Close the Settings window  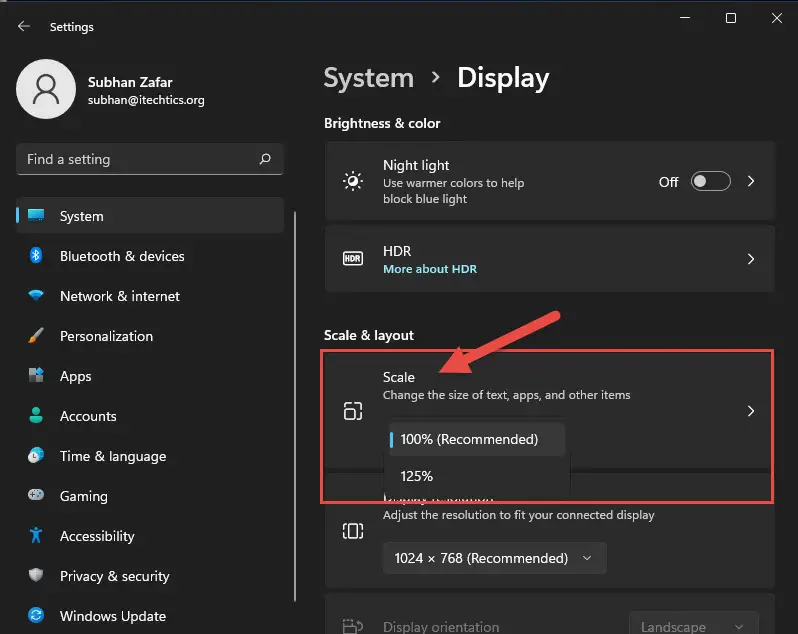[x=777, y=18]
